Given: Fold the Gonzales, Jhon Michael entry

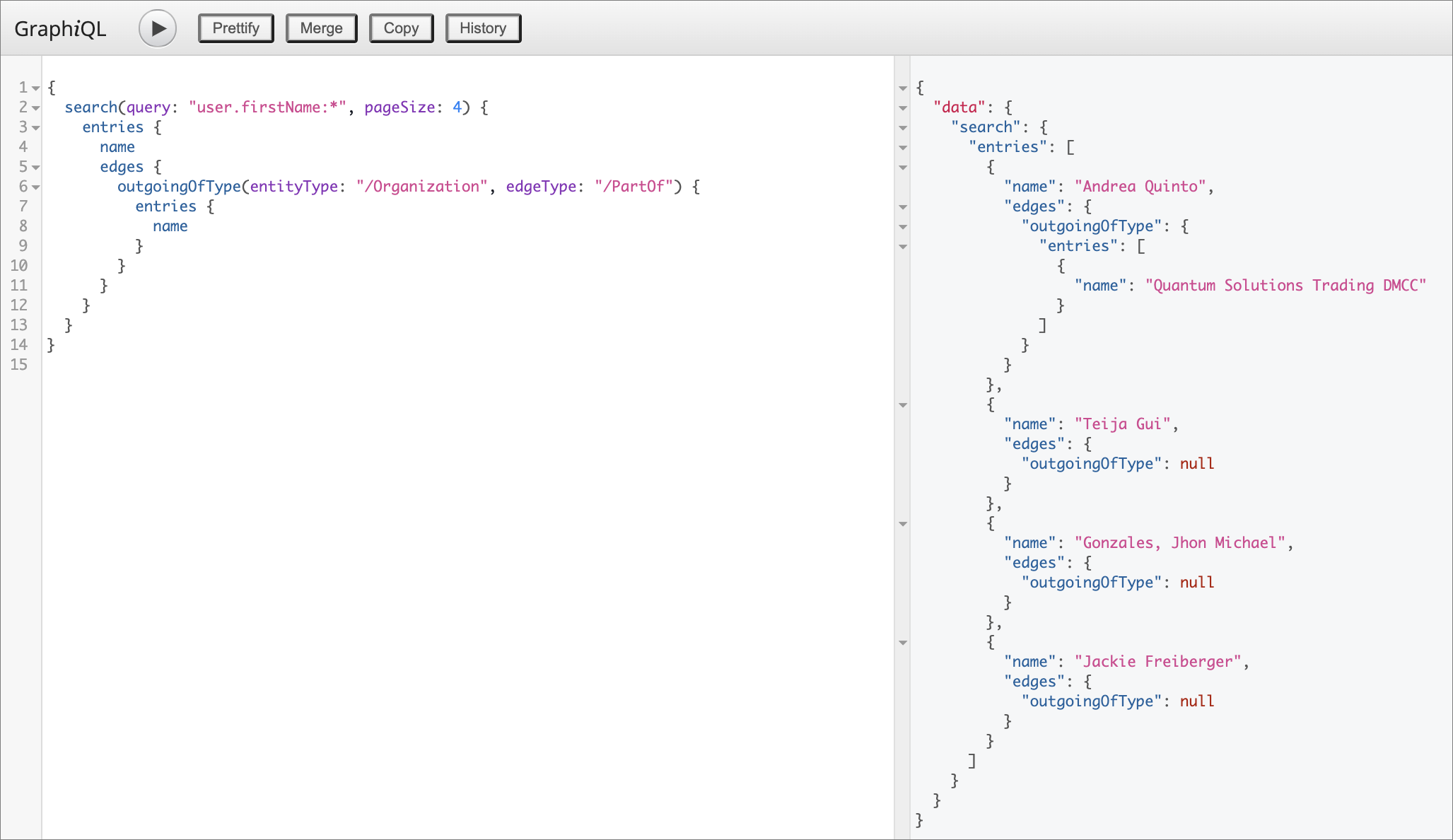Looking at the screenshot, I should (x=903, y=524).
